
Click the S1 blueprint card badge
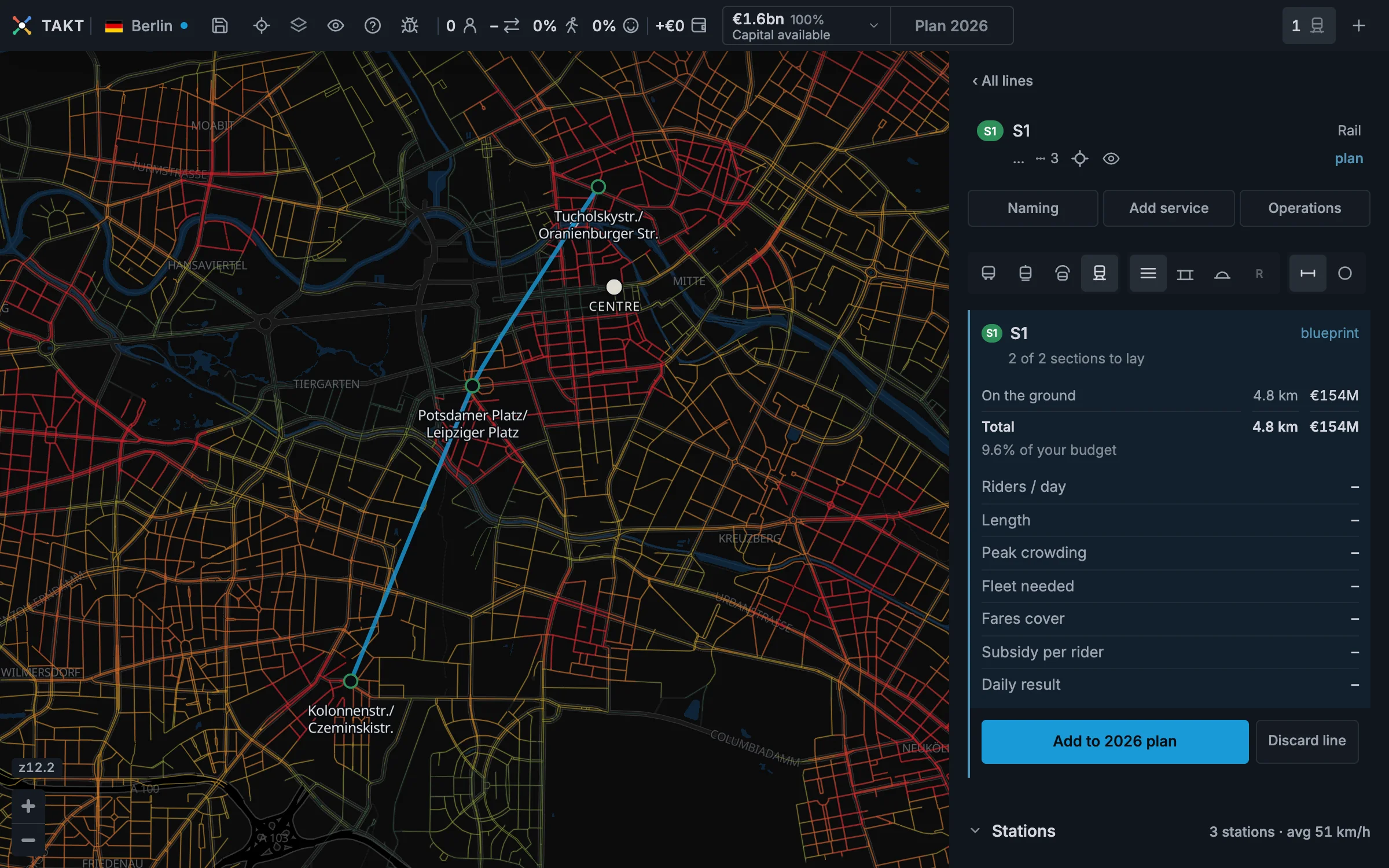tap(992, 333)
